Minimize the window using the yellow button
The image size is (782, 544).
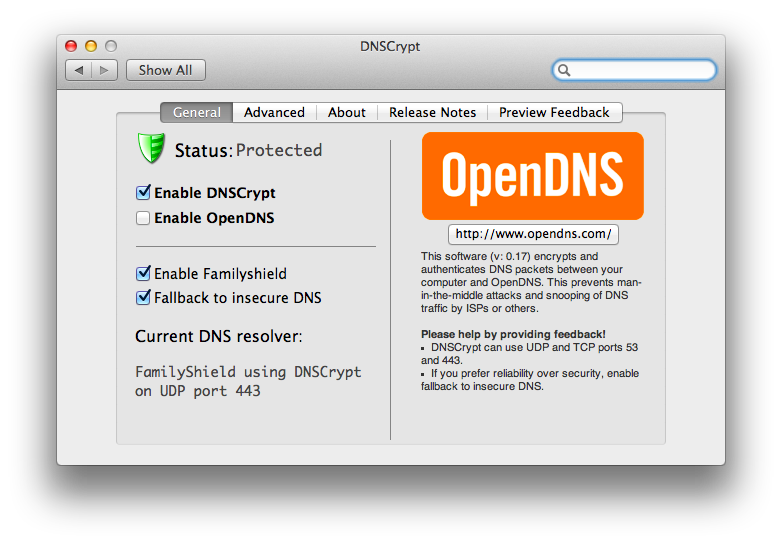click(91, 46)
